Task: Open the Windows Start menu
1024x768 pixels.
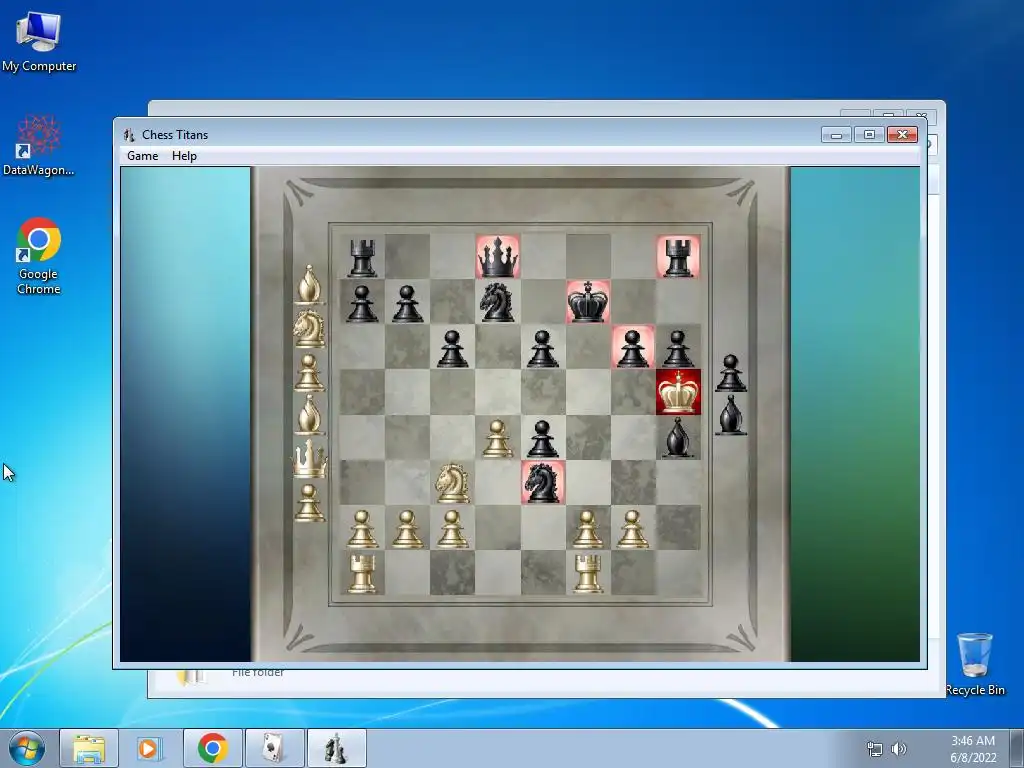Action: coord(26,748)
